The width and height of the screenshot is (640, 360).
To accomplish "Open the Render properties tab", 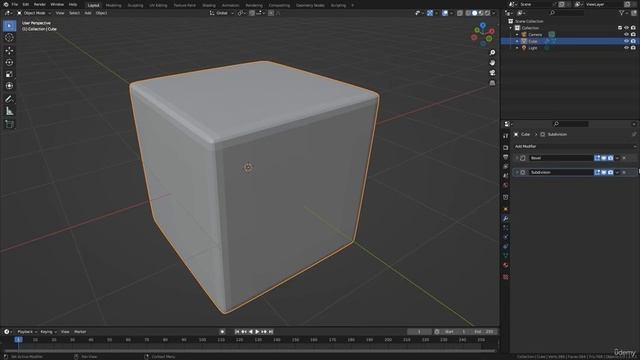I will click(x=506, y=148).
